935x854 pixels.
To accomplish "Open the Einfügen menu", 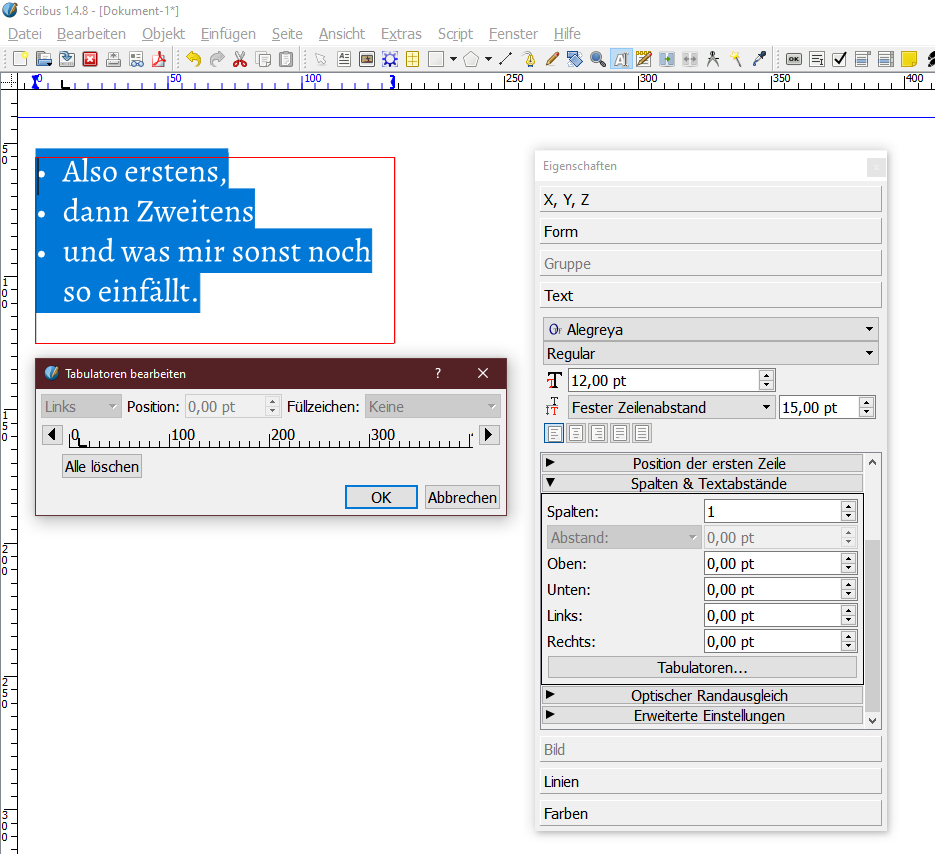I will pos(228,33).
